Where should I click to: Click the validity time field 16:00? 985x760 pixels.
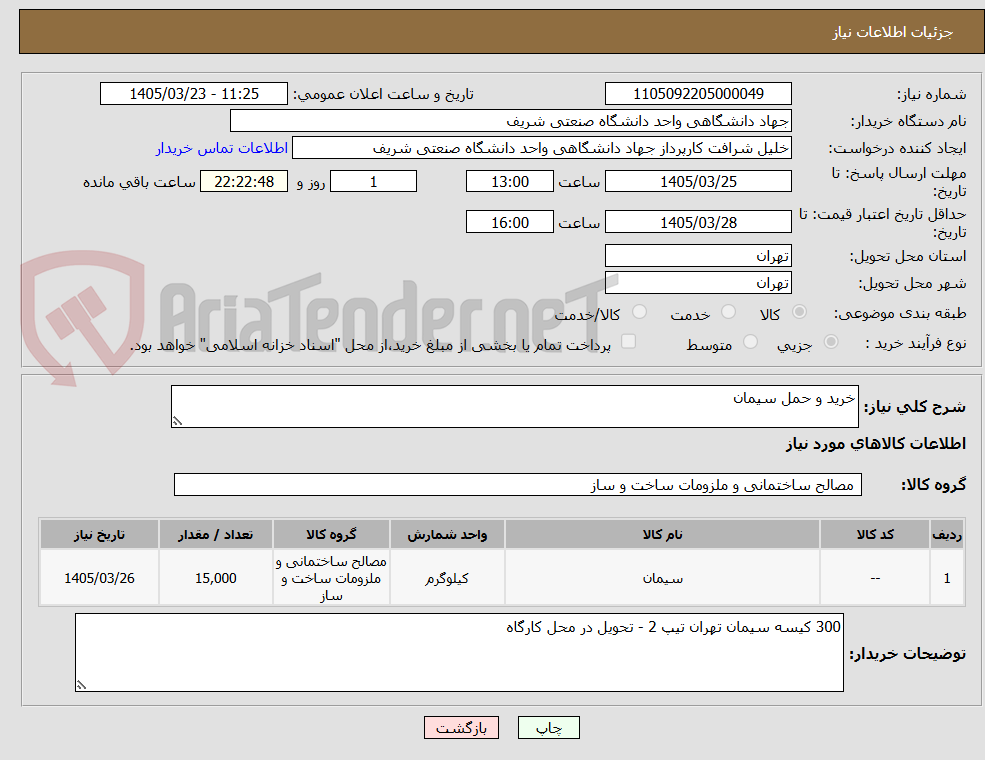pyautogui.click(x=509, y=222)
